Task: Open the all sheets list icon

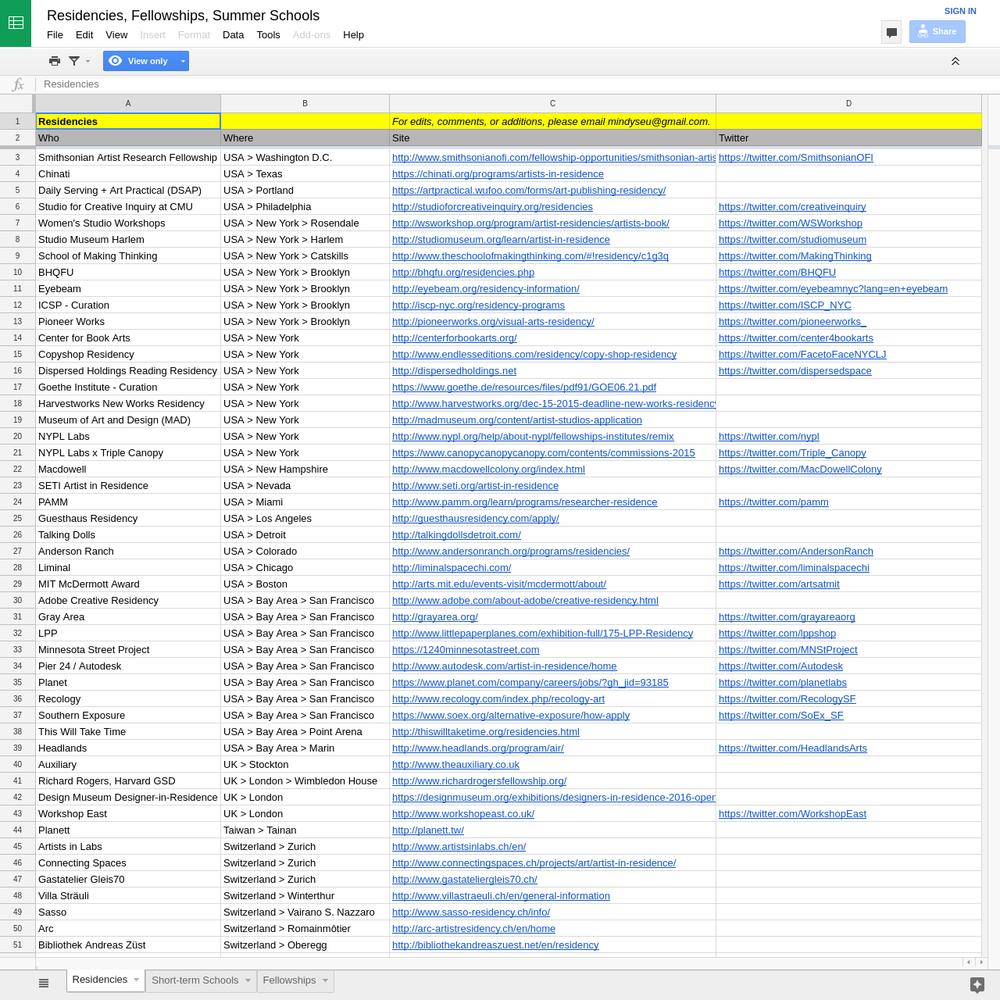Action: point(43,983)
